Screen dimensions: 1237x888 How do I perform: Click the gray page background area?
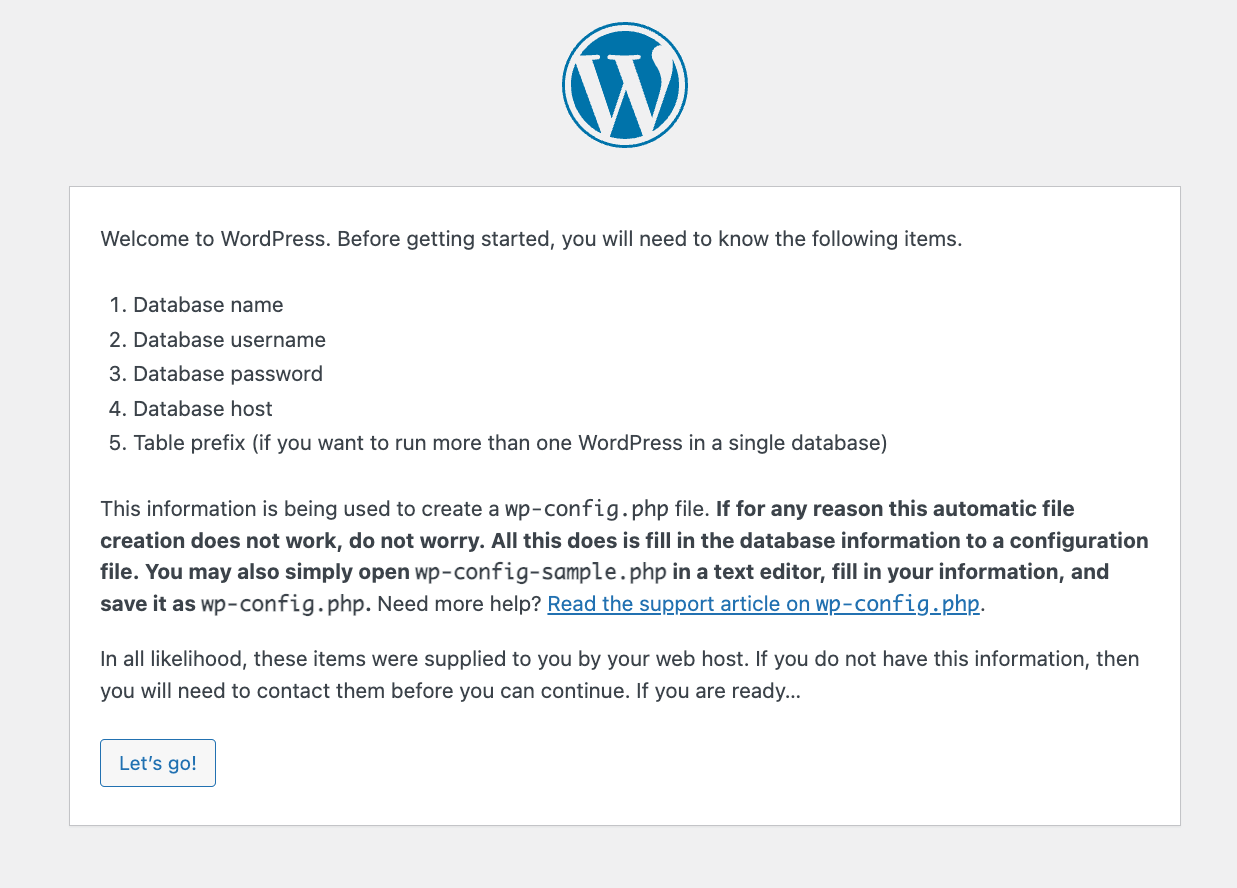tap(620, 860)
